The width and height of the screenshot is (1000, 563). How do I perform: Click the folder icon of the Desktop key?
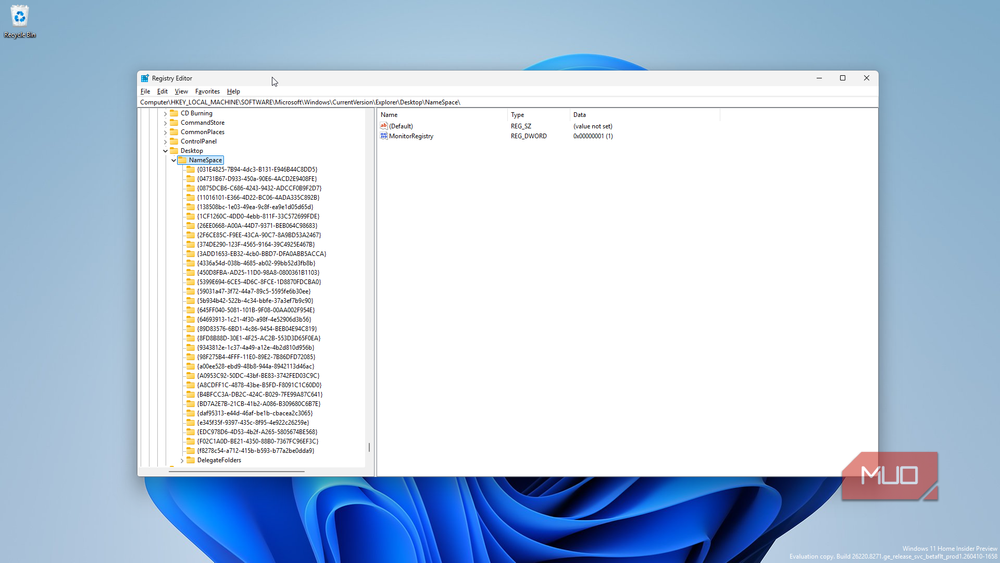[174, 150]
